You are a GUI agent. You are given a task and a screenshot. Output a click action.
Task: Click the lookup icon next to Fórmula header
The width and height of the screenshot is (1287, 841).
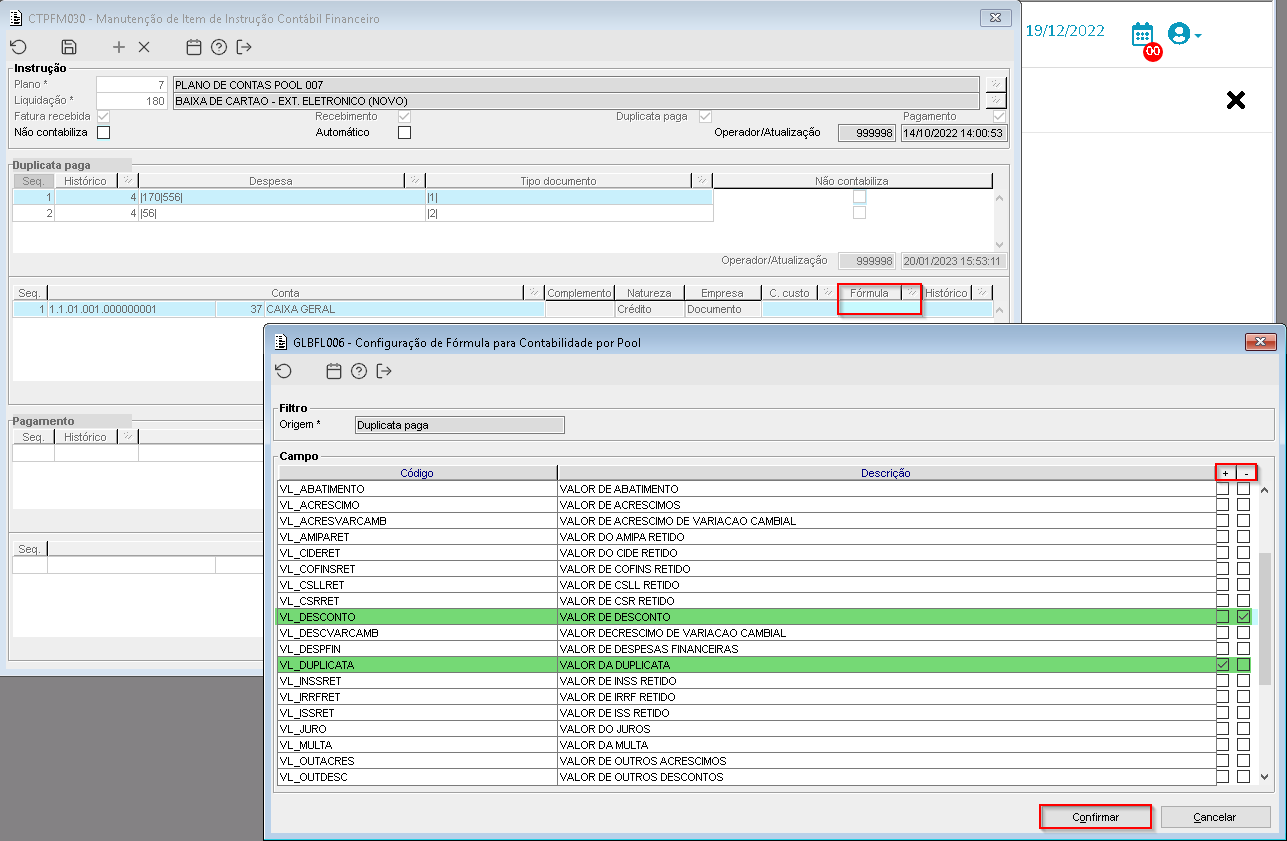coord(910,293)
